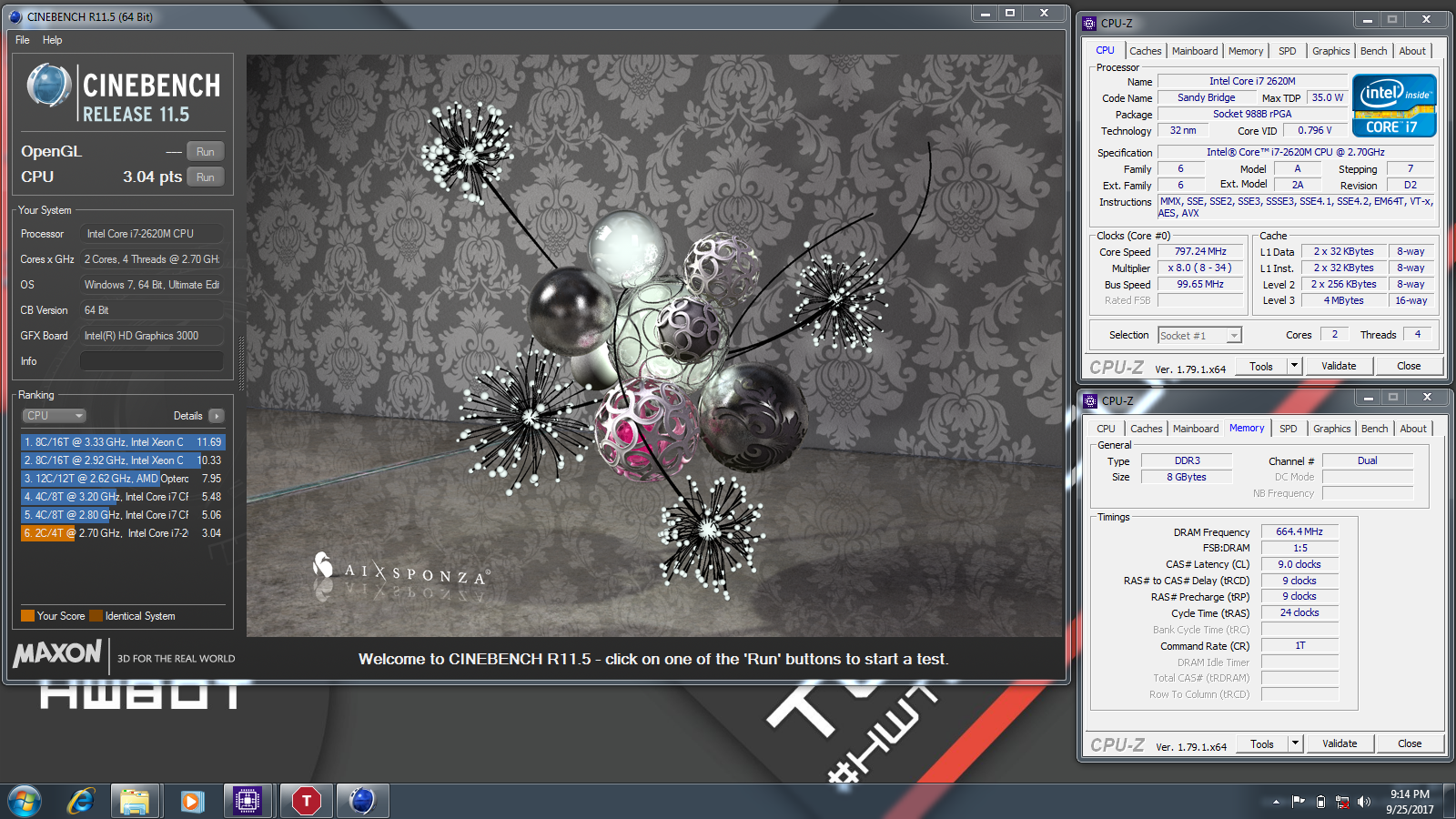
Task: Click Tools button in upper CPU-Z window
Action: tap(1261, 367)
